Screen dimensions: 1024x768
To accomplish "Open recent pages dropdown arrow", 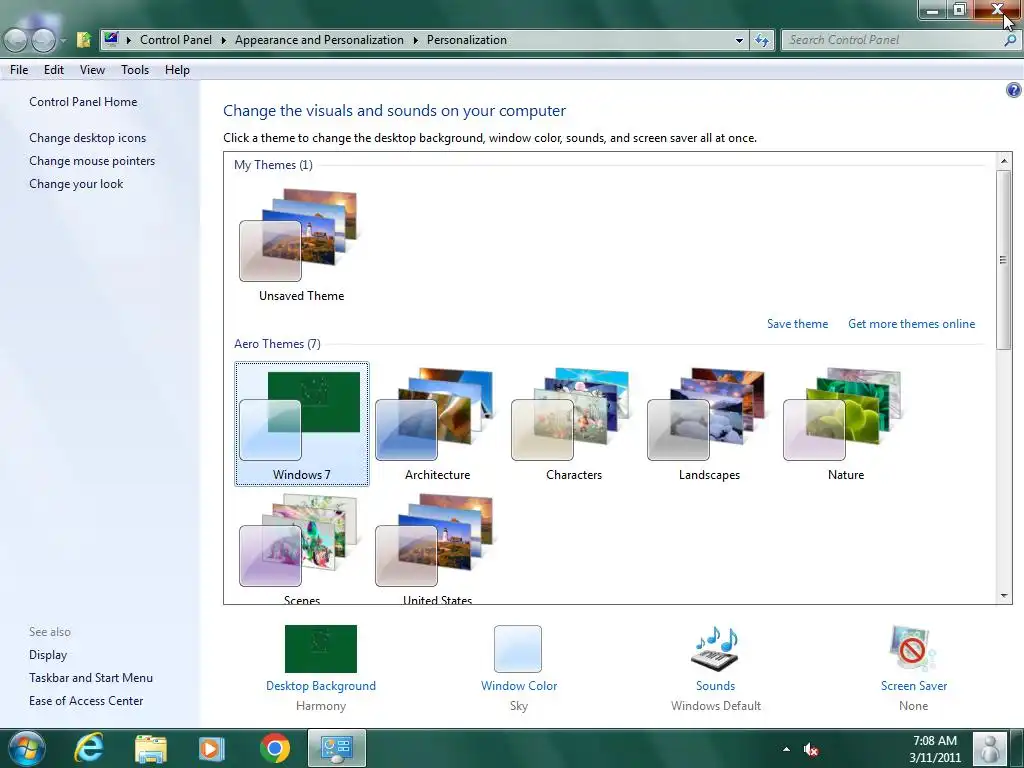I will coord(63,40).
